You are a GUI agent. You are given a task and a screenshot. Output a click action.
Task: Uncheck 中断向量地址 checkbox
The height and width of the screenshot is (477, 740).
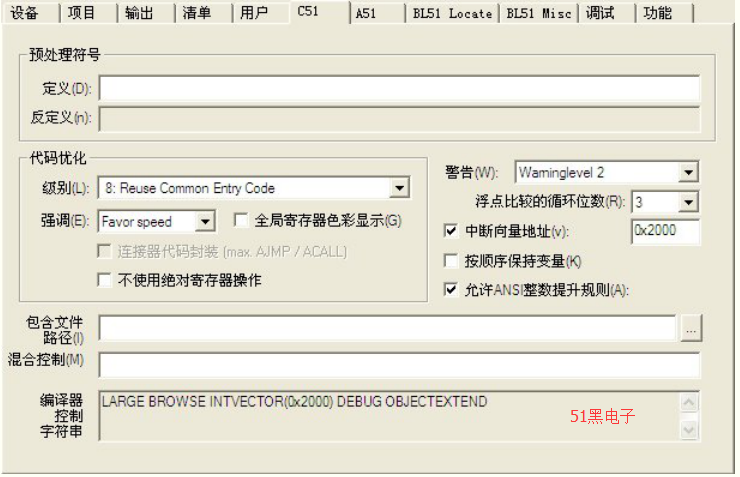[x=451, y=231]
